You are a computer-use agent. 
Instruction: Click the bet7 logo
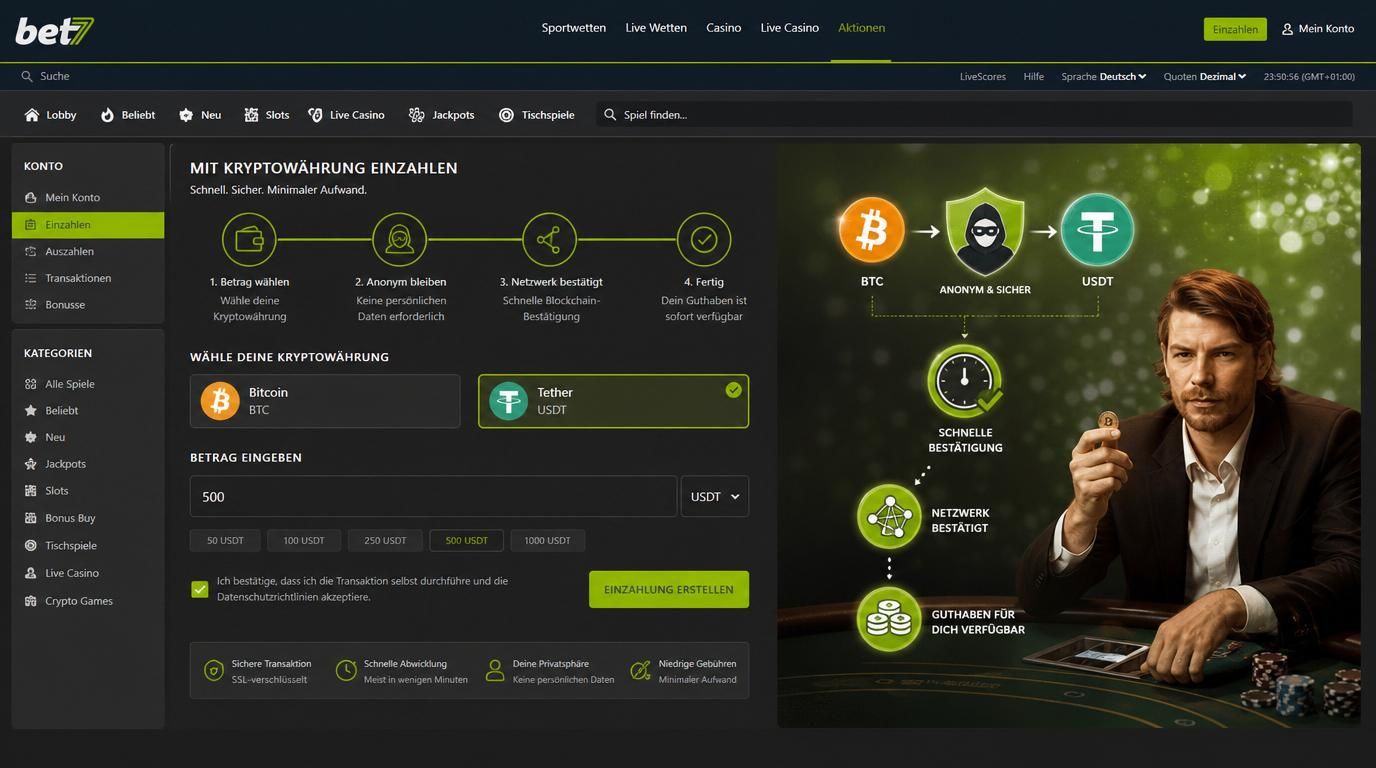click(55, 31)
